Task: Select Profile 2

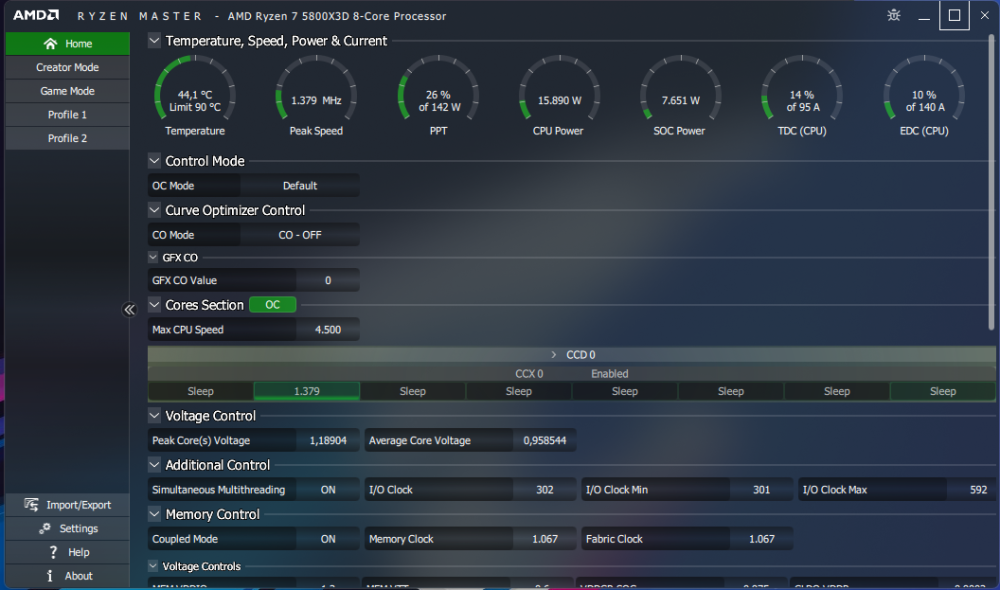Action: click(x=68, y=138)
